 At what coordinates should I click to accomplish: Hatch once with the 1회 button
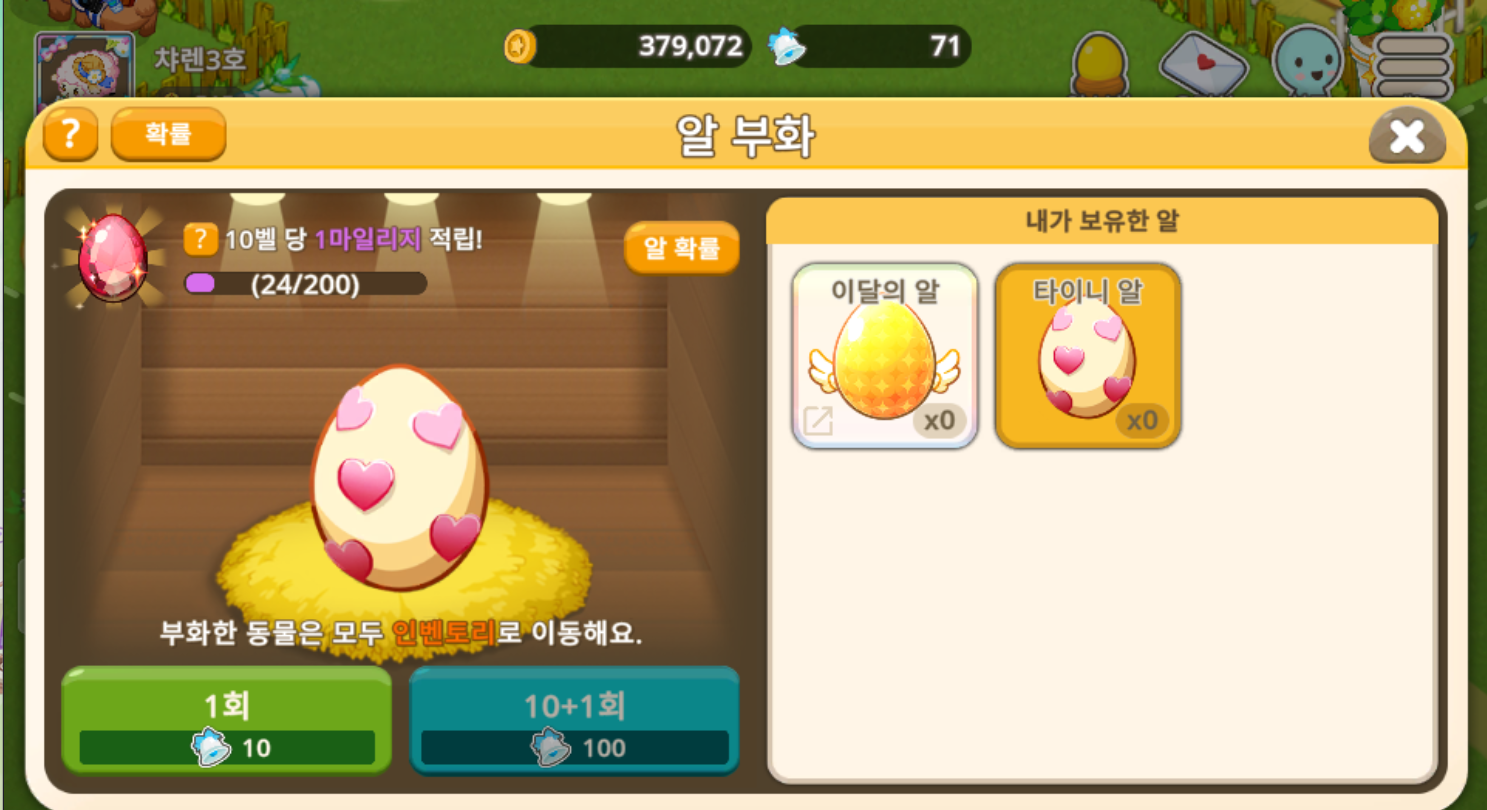click(227, 721)
